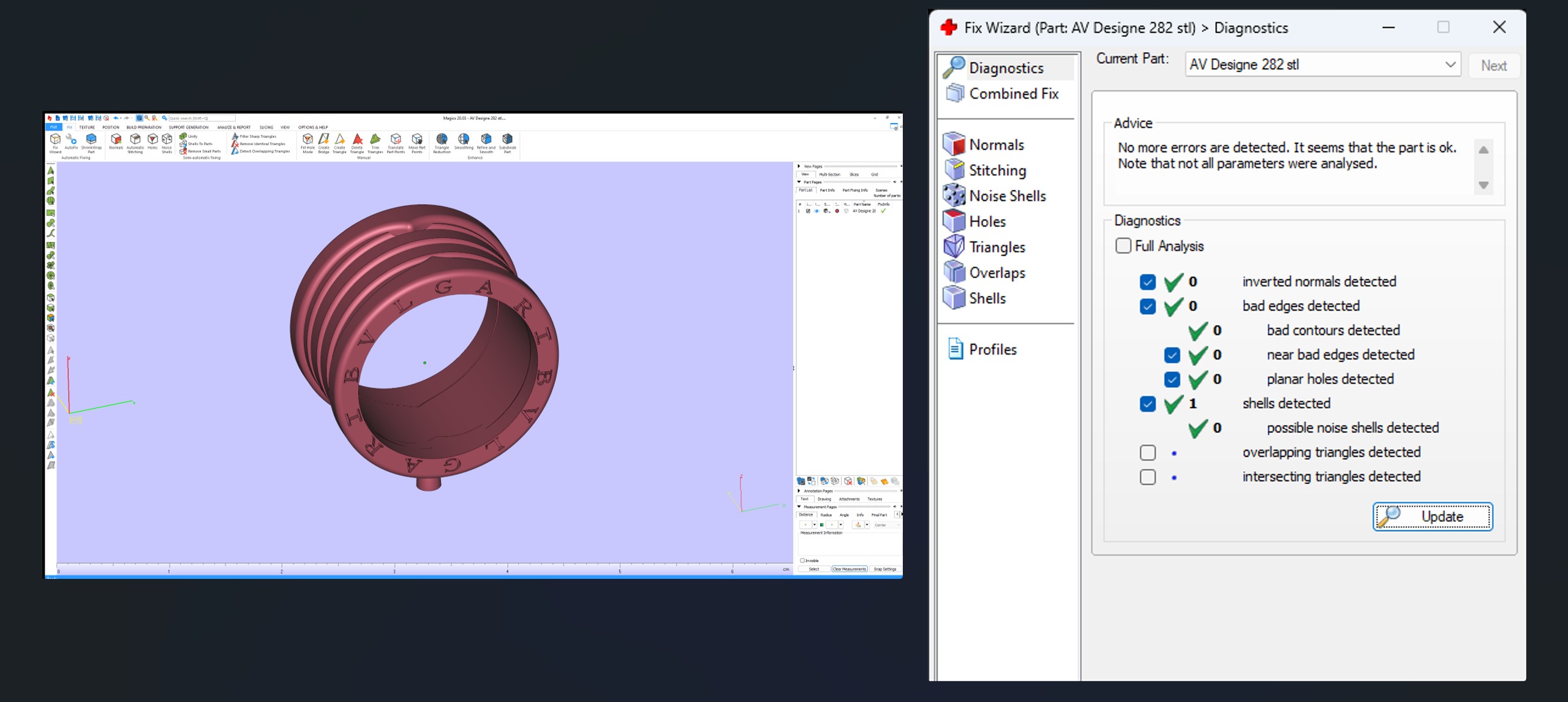The height and width of the screenshot is (702, 1568).
Task: Select Create Triangle tool
Action: (339, 143)
